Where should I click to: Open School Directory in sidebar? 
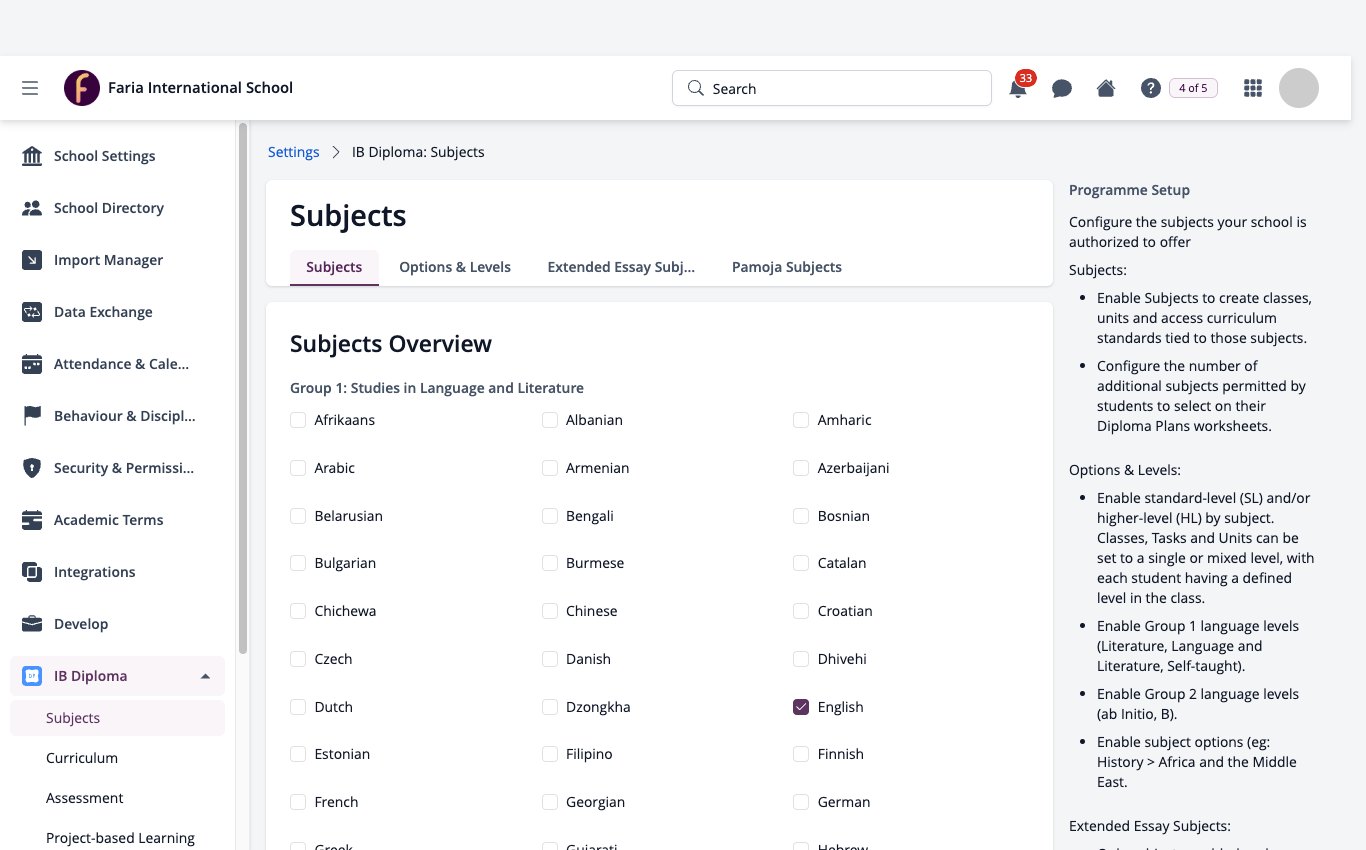[x=118, y=208]
